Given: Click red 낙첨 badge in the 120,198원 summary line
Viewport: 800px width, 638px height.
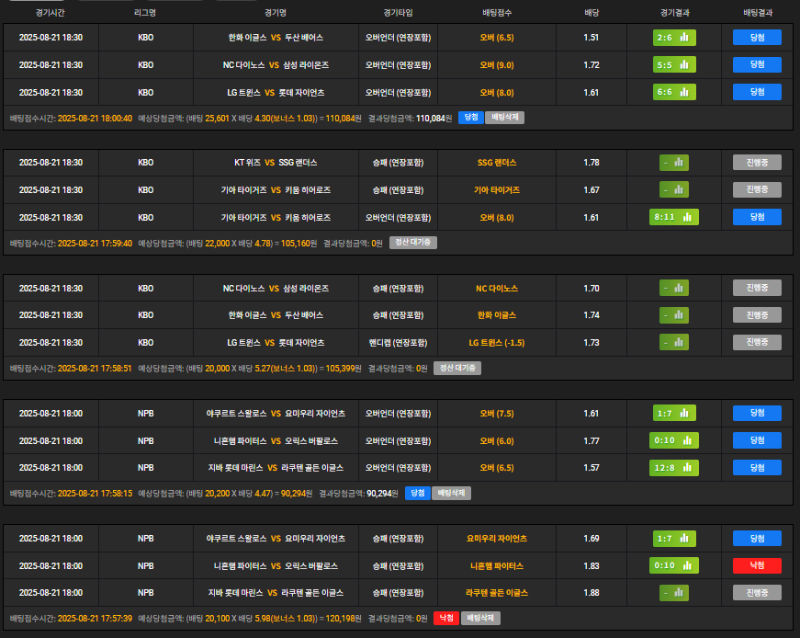Looking at the screenshot, I should pyautogui.click(x=446, y=618).
